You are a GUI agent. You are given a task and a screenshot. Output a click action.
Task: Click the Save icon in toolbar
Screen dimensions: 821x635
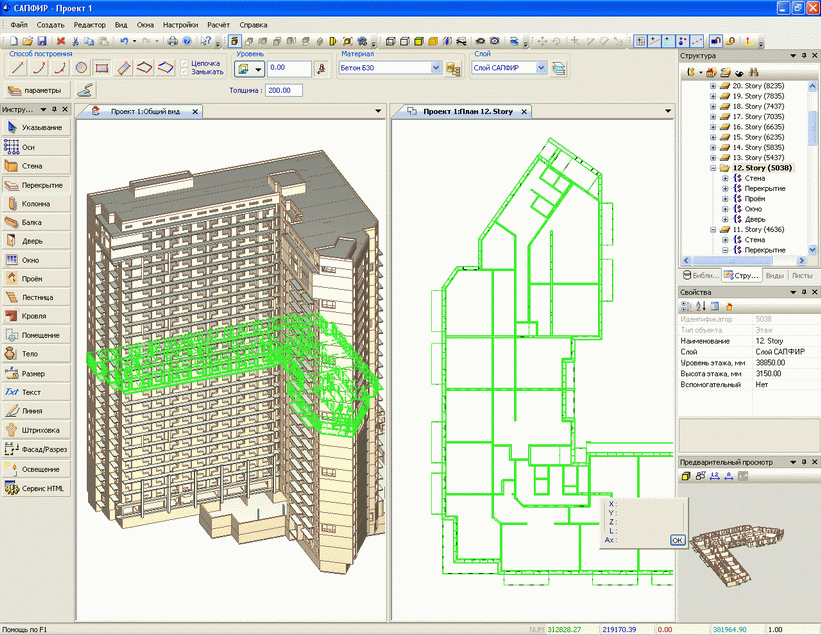point(42,41)
